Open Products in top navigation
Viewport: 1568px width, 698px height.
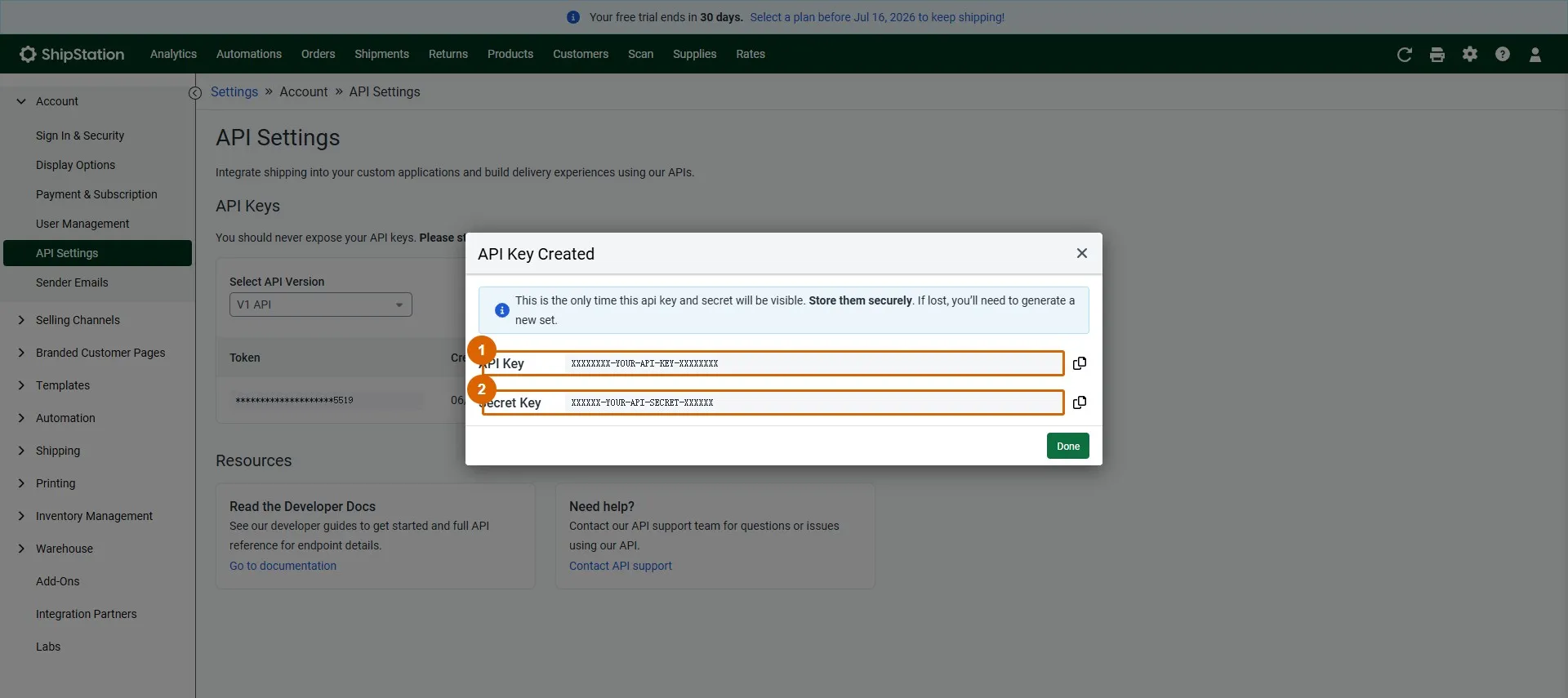tap(510, 54)
